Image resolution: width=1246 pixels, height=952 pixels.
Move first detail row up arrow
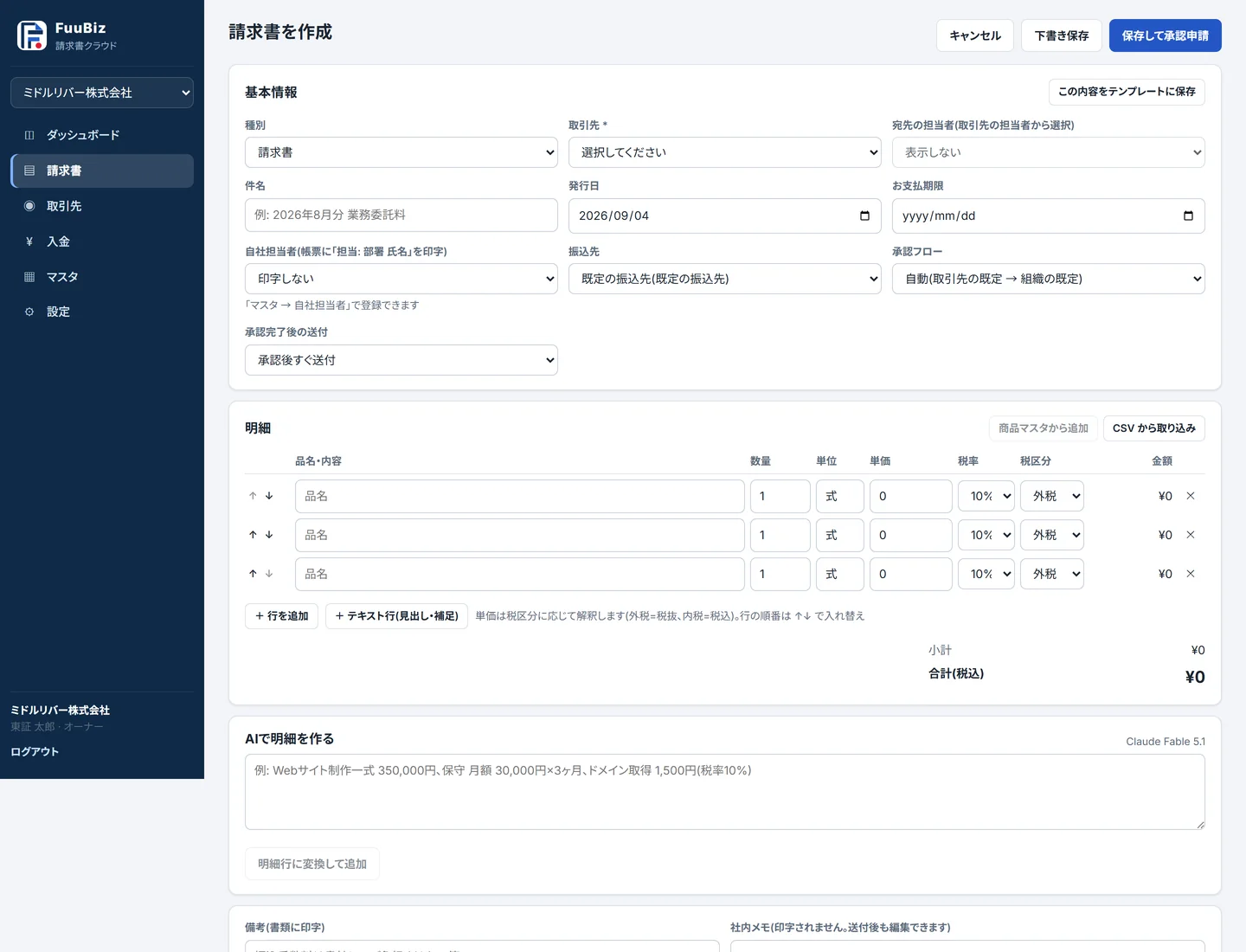[253, 496]
